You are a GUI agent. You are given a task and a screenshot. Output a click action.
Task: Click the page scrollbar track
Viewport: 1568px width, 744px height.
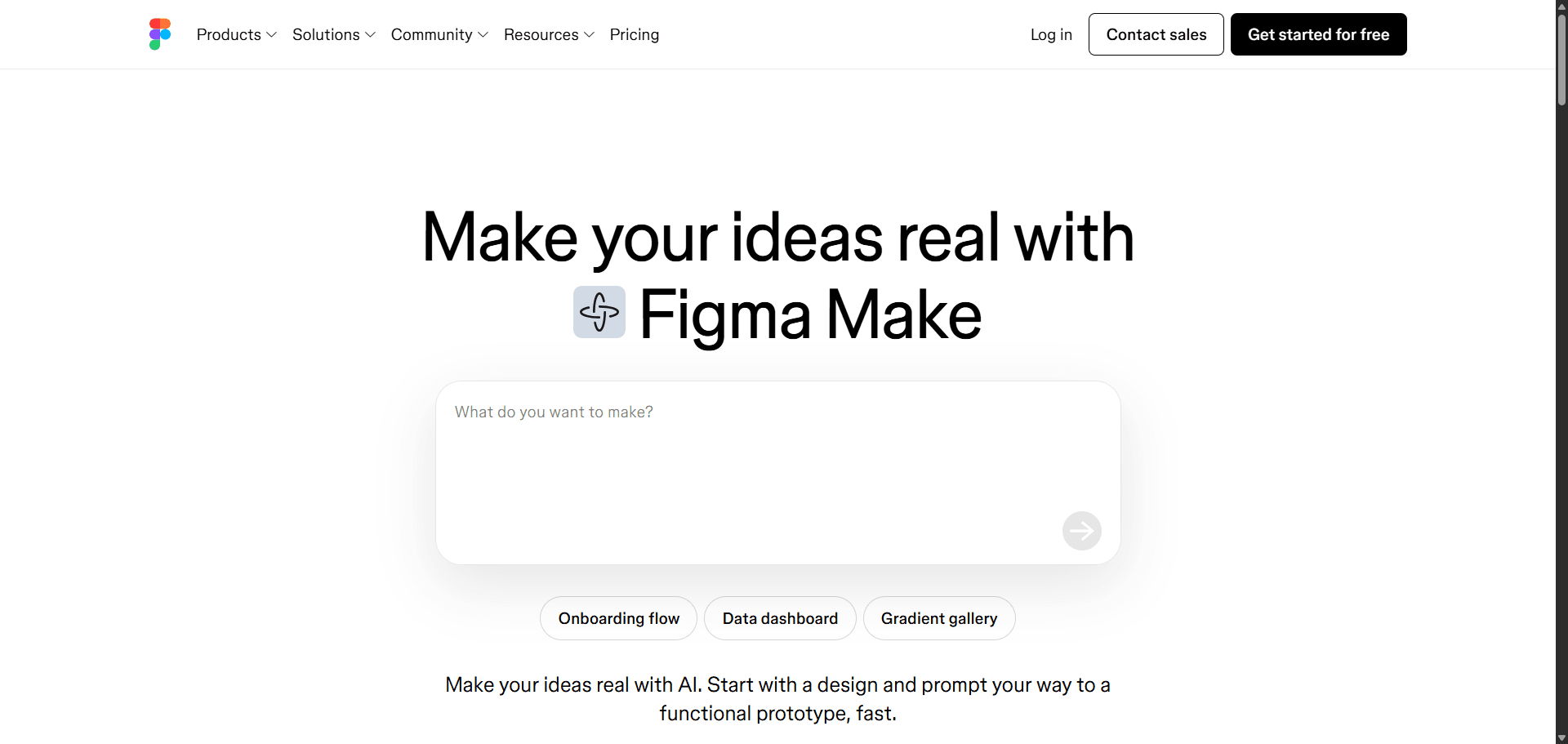coord(1560,408)
